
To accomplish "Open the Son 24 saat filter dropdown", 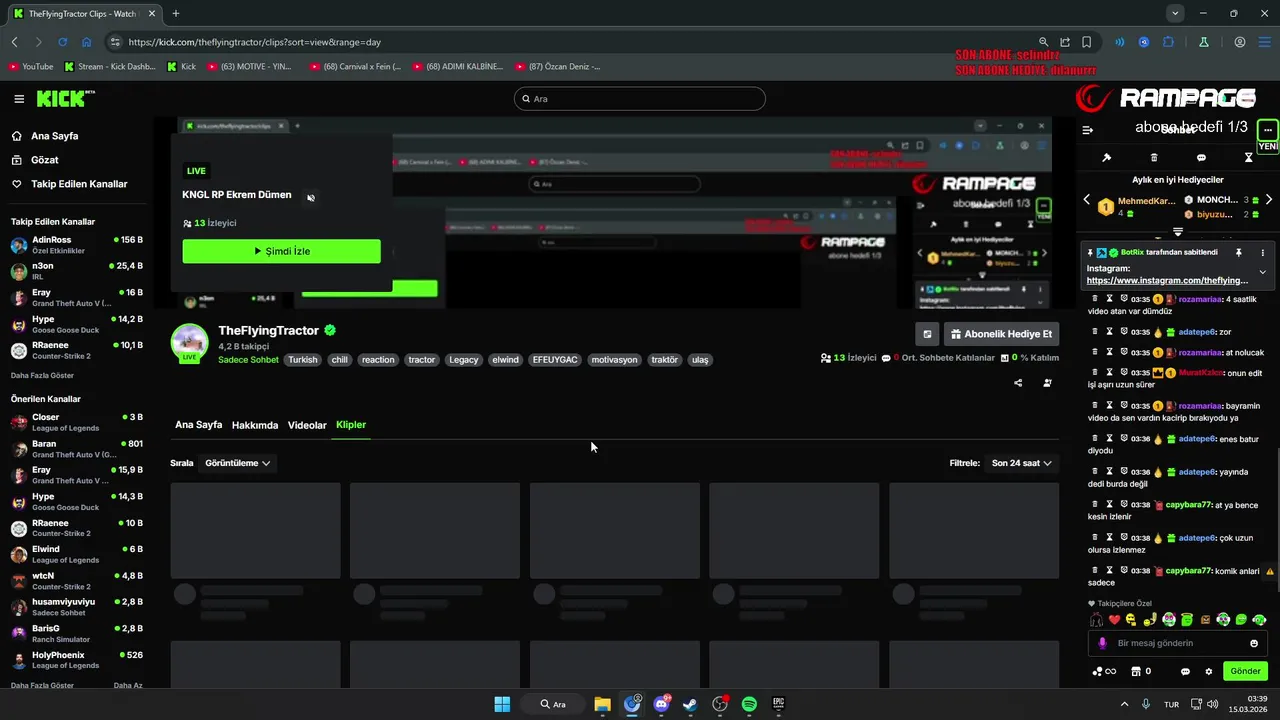I will 1021,463.
